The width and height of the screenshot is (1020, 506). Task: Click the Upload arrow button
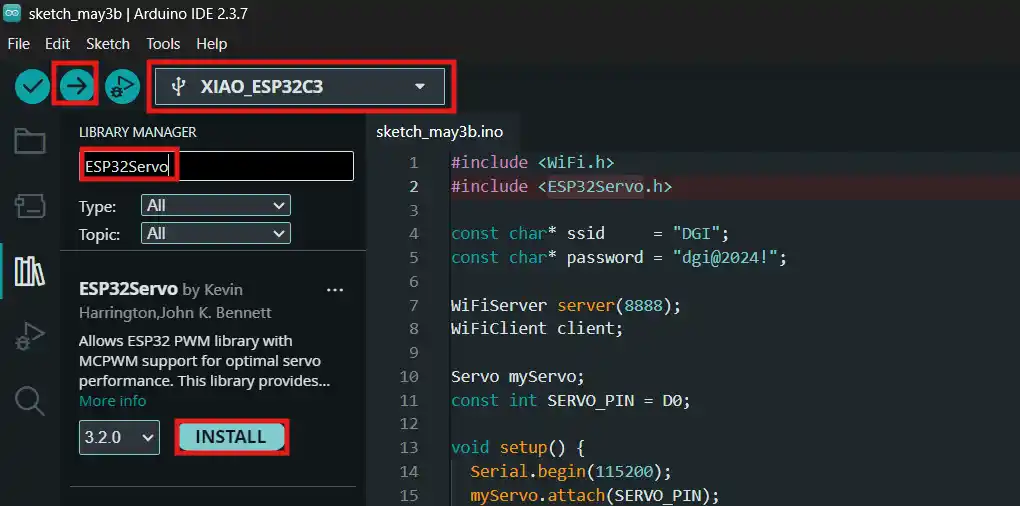point(77,87)
